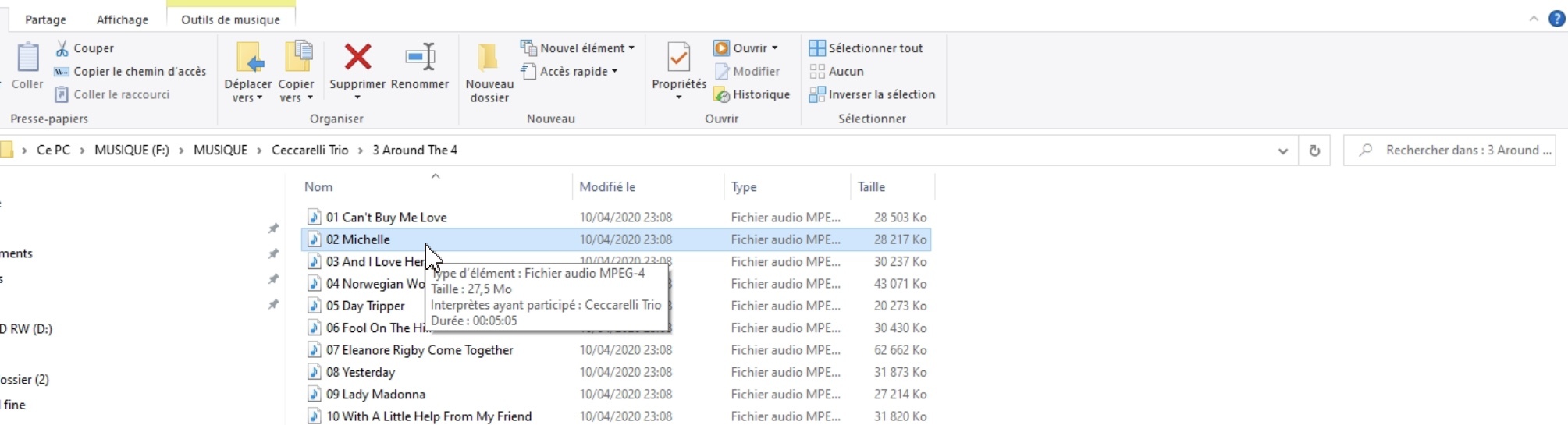Open the Partage ribbon tab
The width and height of the screenshot is (1568, 425).
[45, 19]
